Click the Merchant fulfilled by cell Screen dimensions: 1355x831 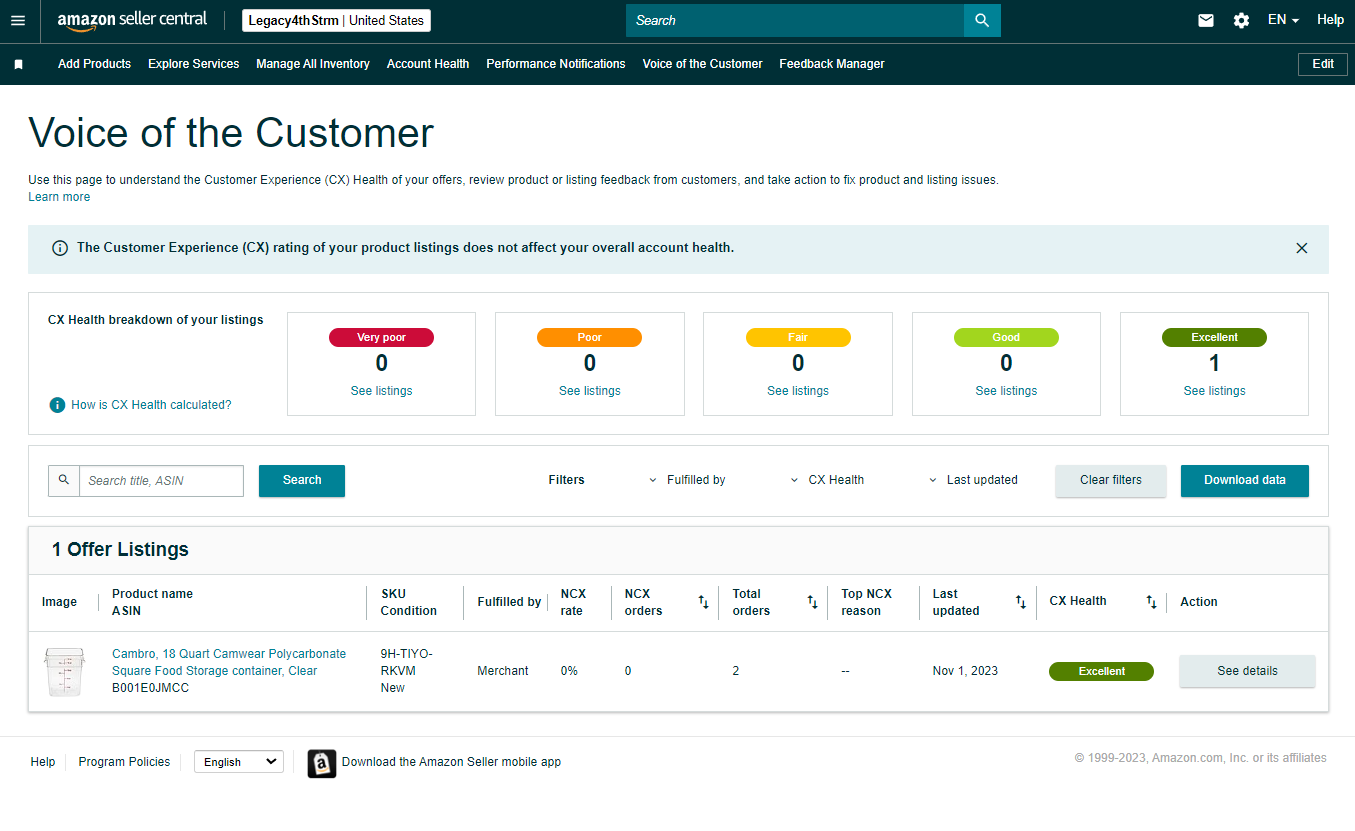click(x=503, y=671)
